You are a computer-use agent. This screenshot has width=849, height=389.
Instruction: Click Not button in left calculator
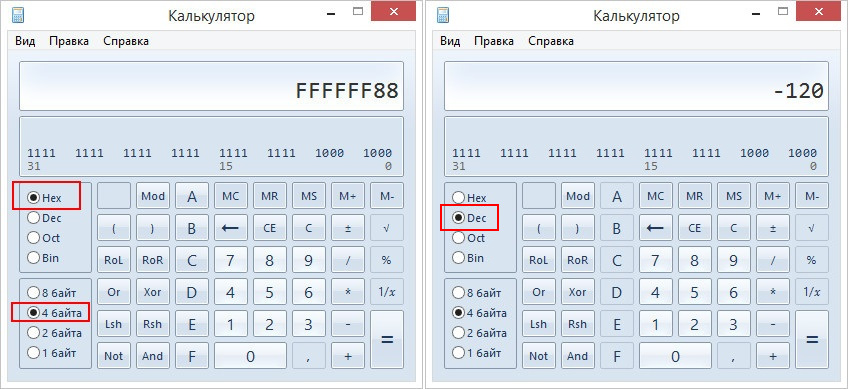(114, 356)
